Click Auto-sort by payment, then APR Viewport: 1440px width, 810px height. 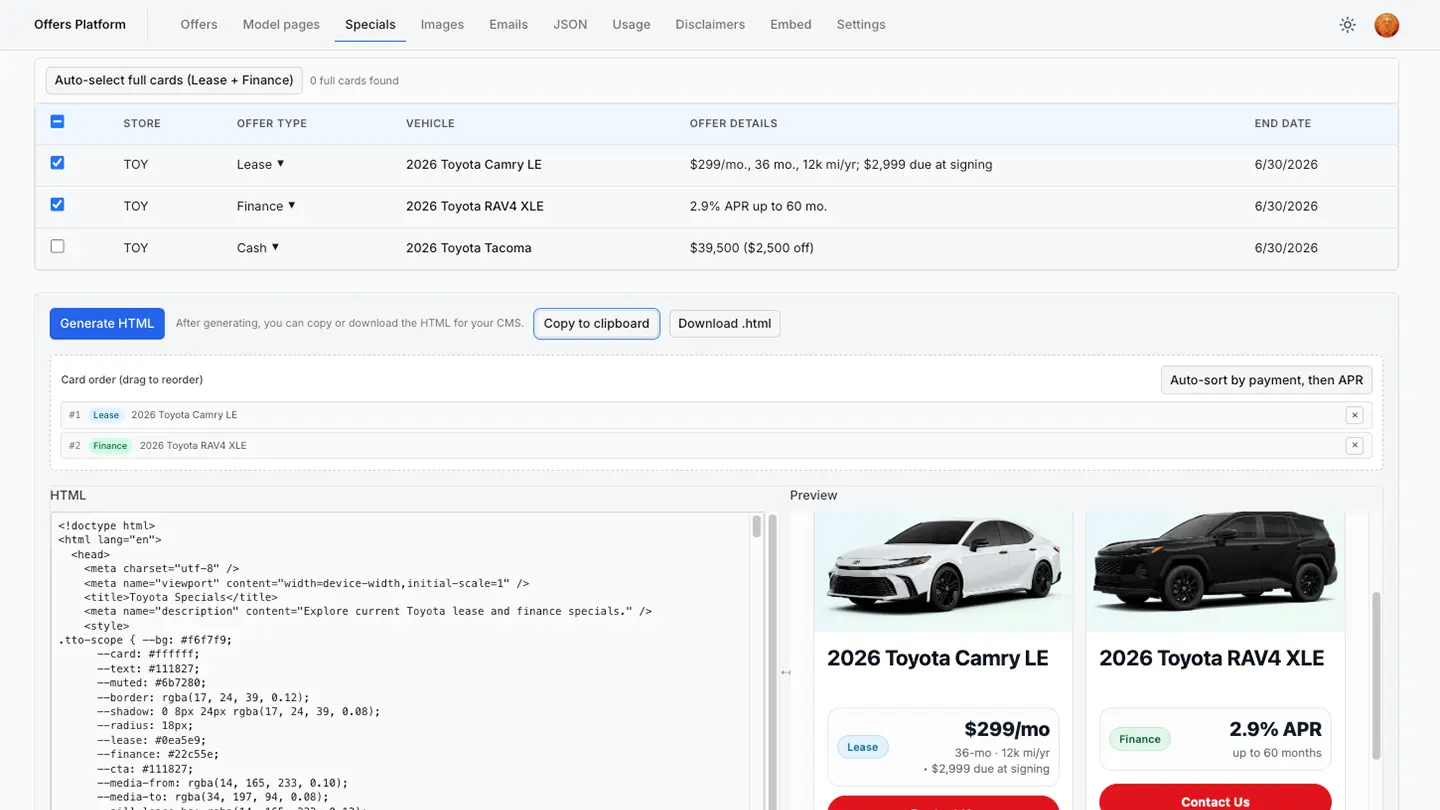[x=1266, y=380]
